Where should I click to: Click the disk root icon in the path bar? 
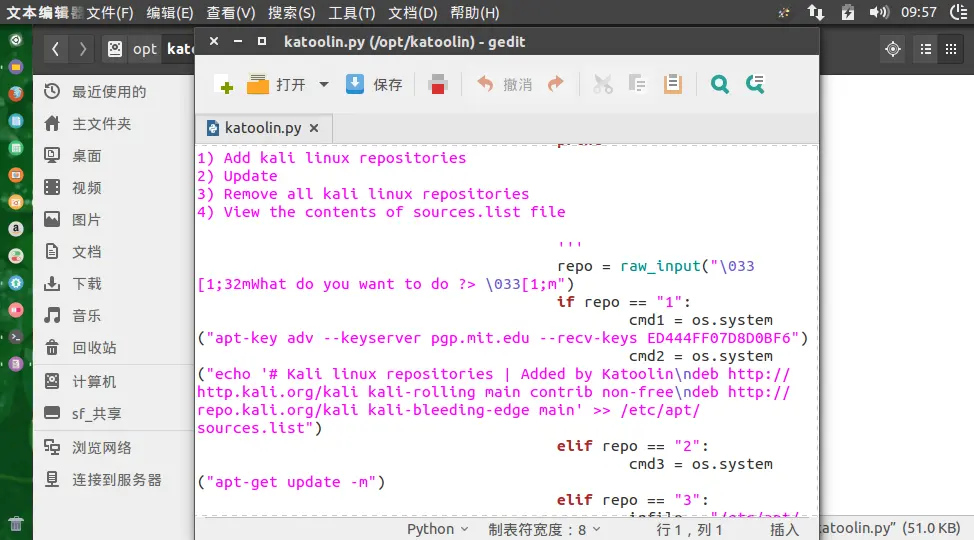pyautogui.click(x=115, y=49)
